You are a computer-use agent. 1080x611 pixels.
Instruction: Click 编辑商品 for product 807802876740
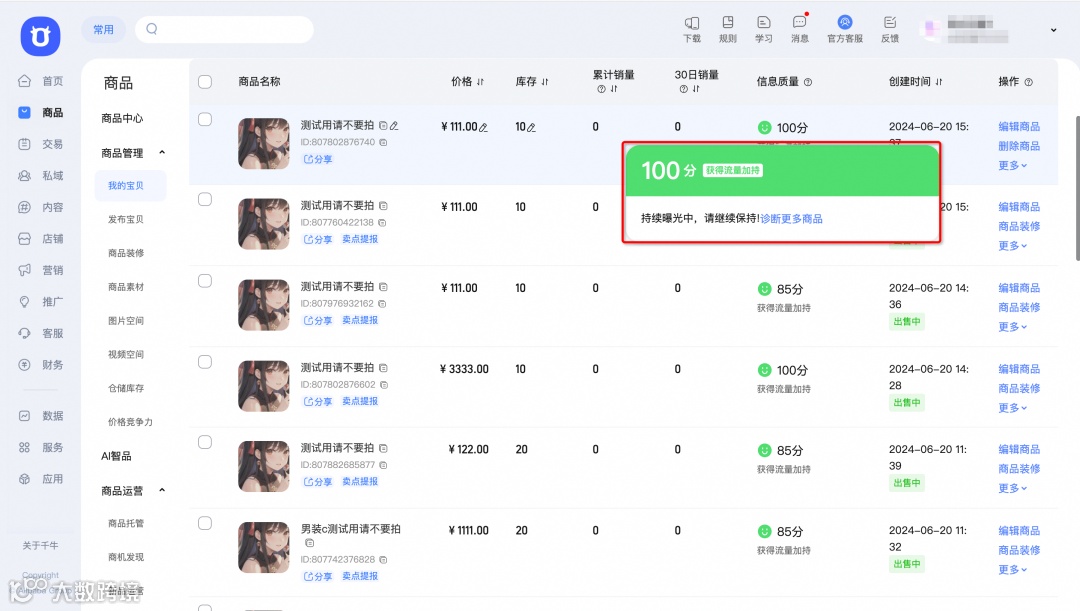1019,127
